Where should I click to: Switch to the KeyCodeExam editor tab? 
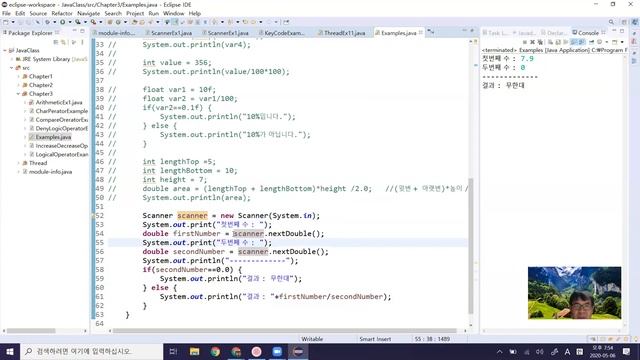284,33
